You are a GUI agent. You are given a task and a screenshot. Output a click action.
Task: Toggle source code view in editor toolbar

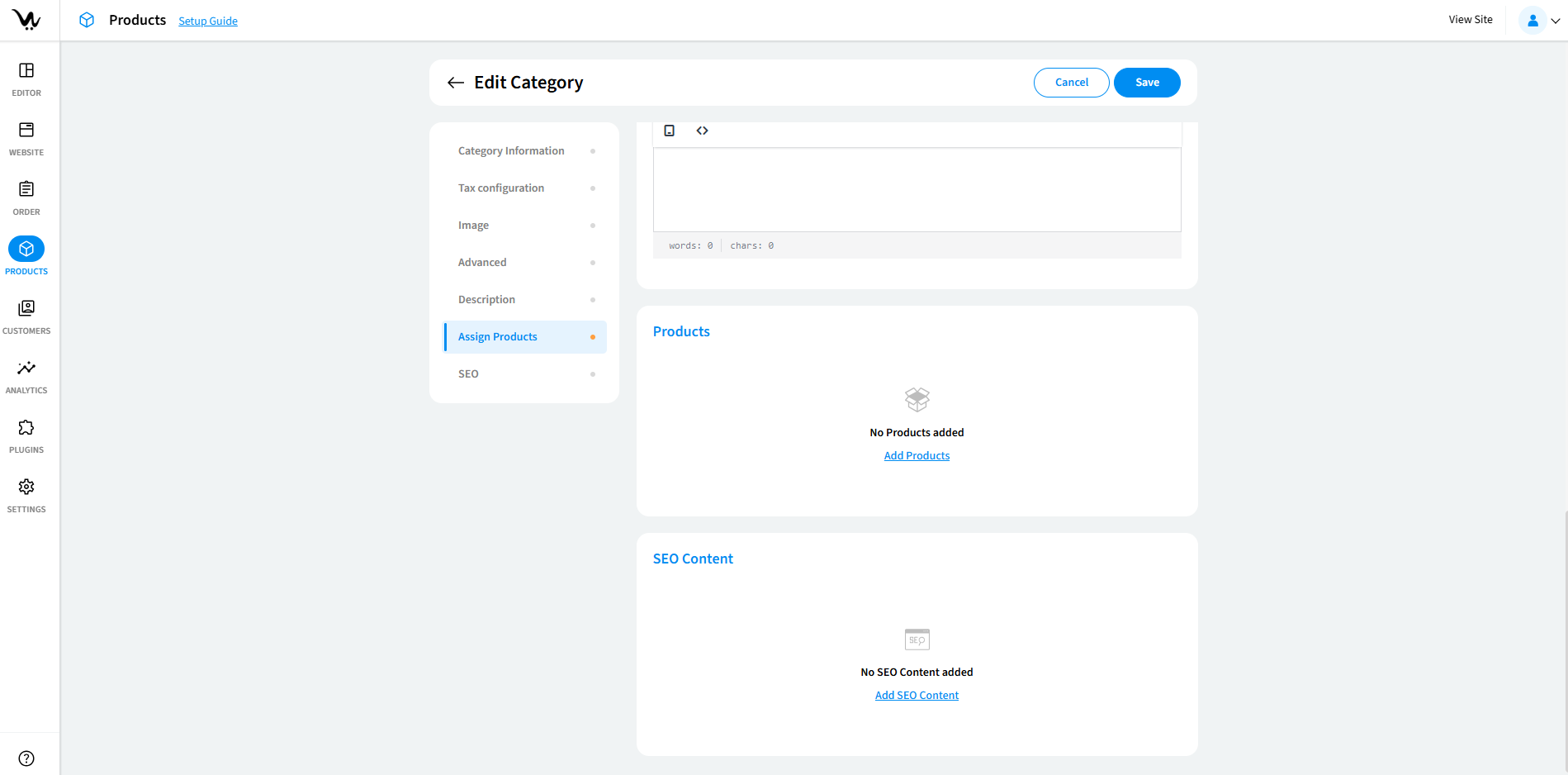[x=702, y=131]
